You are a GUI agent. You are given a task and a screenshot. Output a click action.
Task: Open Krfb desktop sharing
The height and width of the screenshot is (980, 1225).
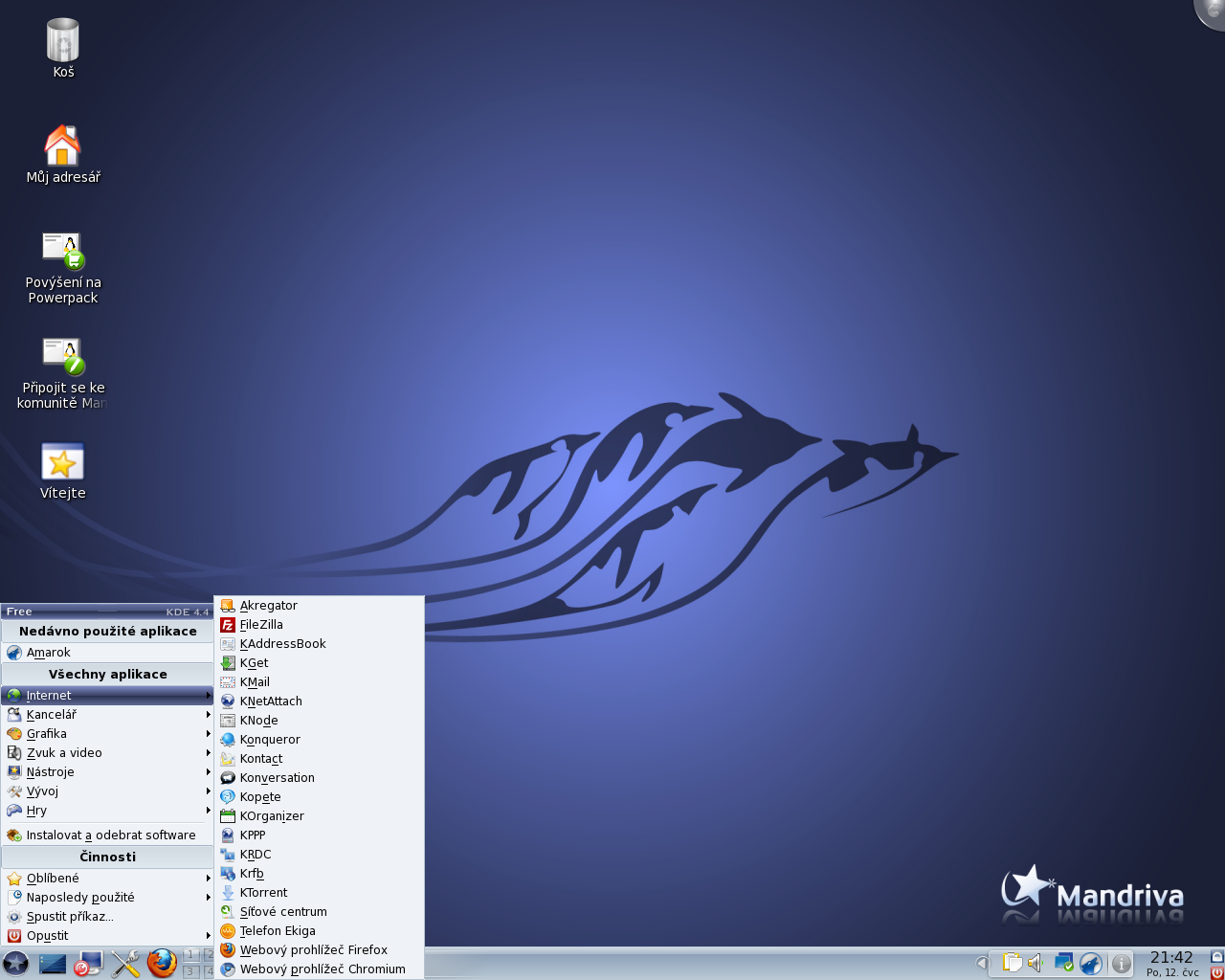point(319,874)
